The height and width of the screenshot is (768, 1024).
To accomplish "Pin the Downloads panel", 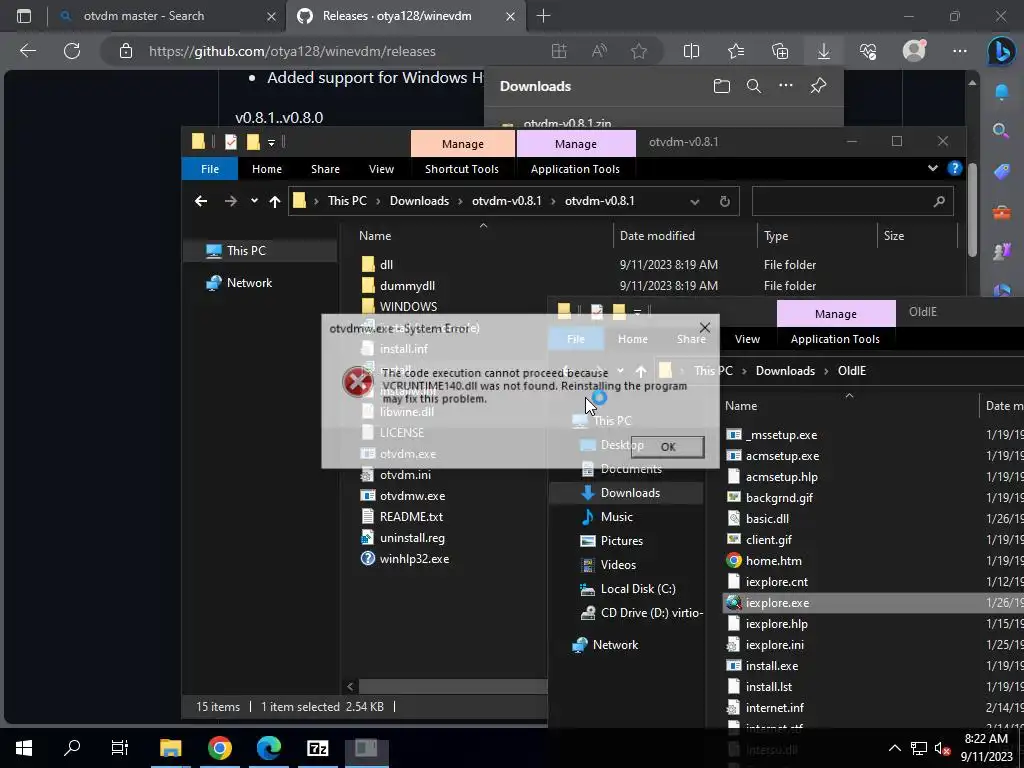I will point(818,86).
